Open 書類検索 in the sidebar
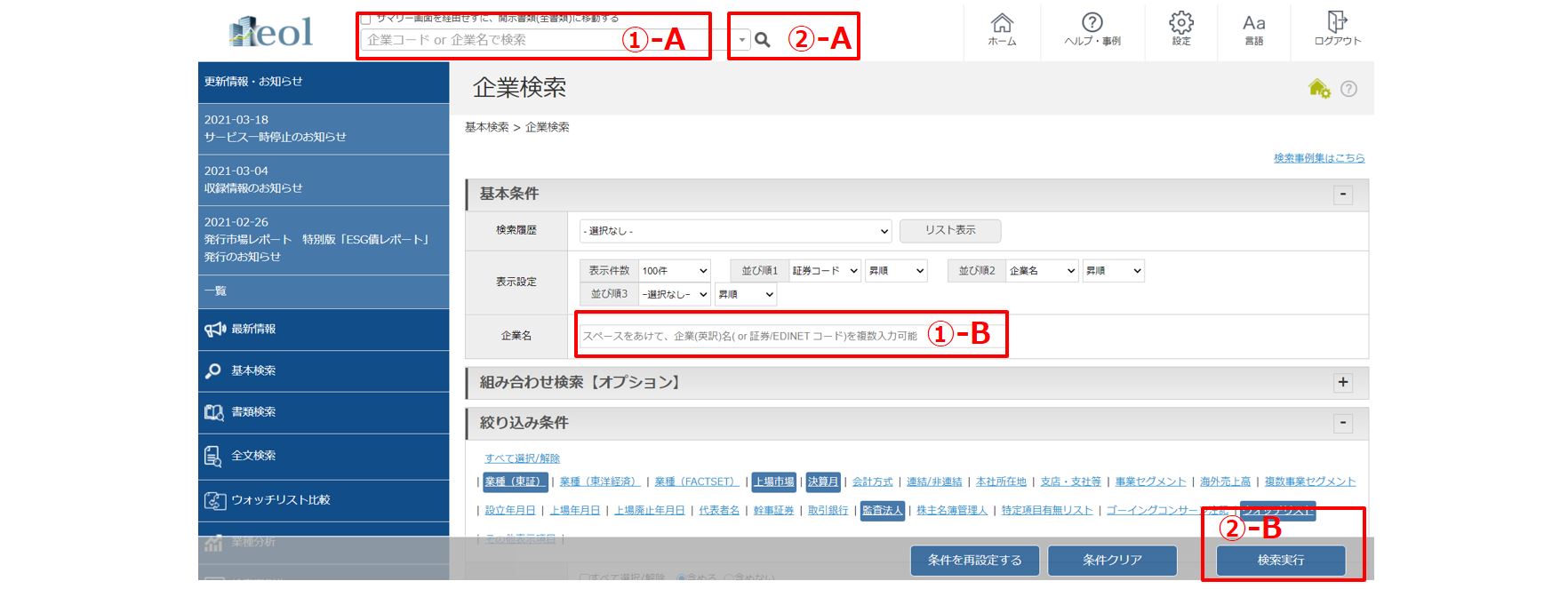Image resolution: width=1568 pixels, height=589 pixels. tap(253, 412)
